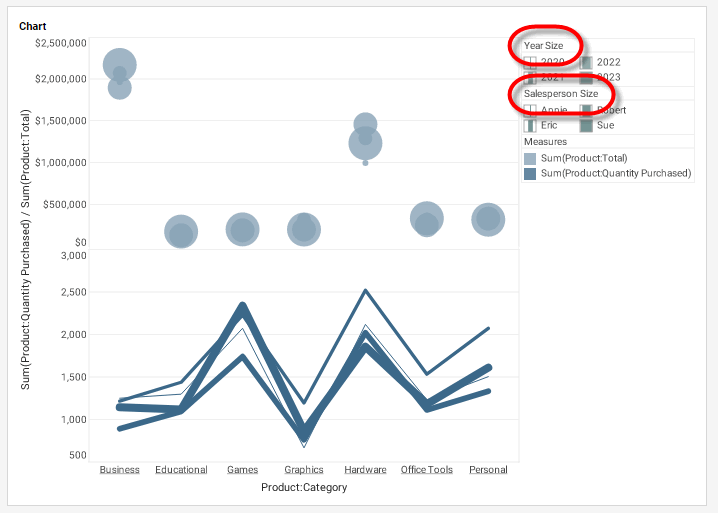Open the Business category axis link
This screenshot has width=718, height=513.
click(x=120, y=470)
